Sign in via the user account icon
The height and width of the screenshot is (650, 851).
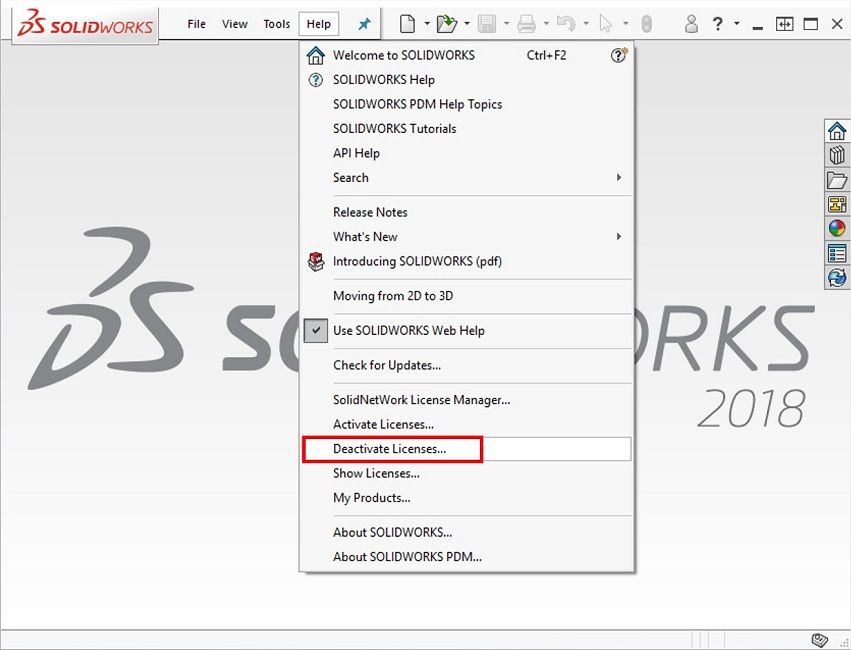pos(691,23)
